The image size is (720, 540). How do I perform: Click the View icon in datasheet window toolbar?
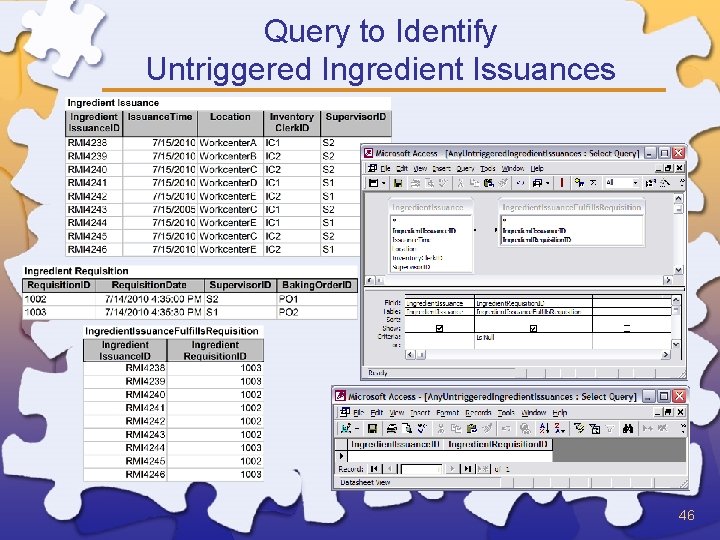pos(346,428)
